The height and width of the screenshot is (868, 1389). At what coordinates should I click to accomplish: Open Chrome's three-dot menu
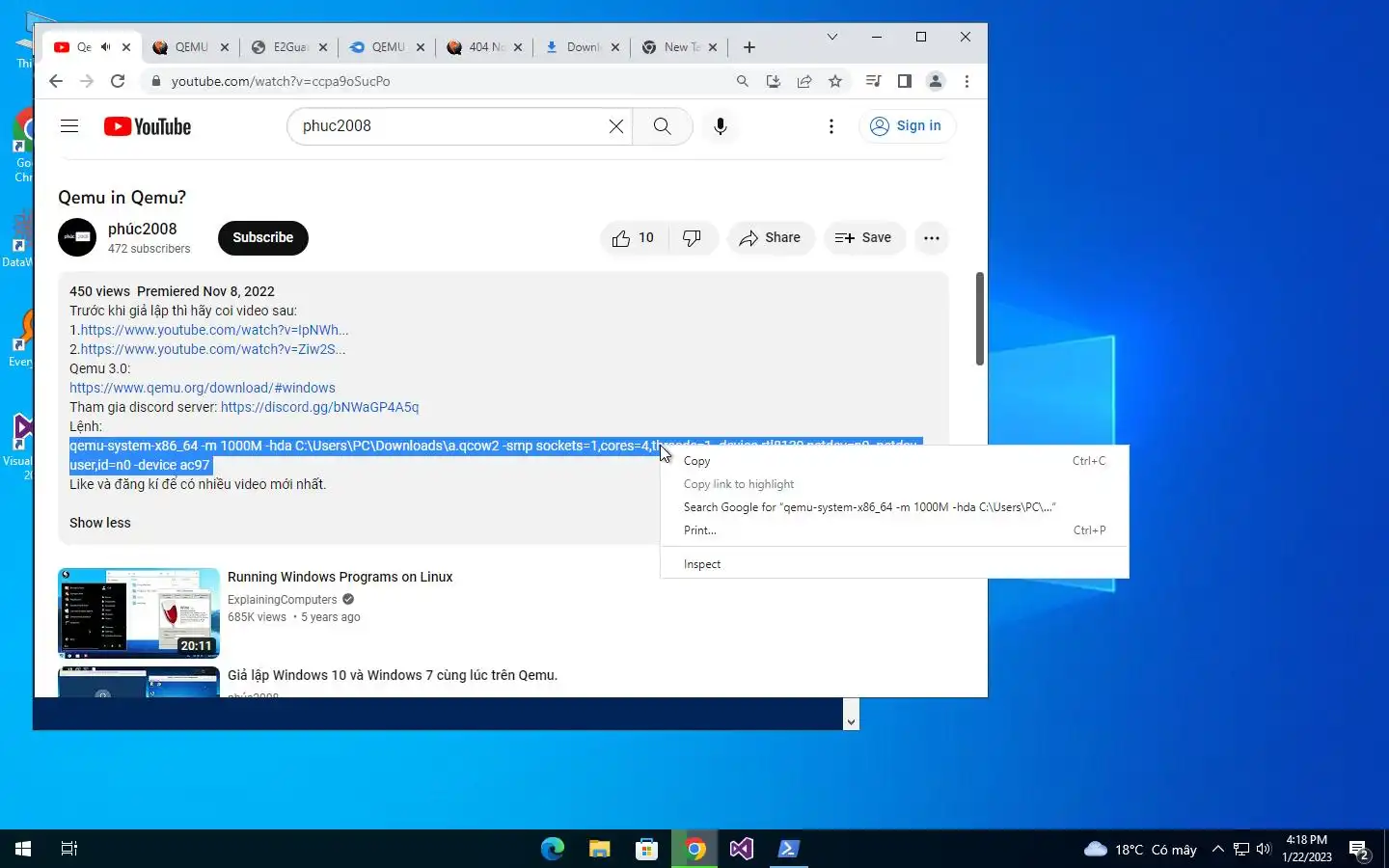click(x=967, y=81)
